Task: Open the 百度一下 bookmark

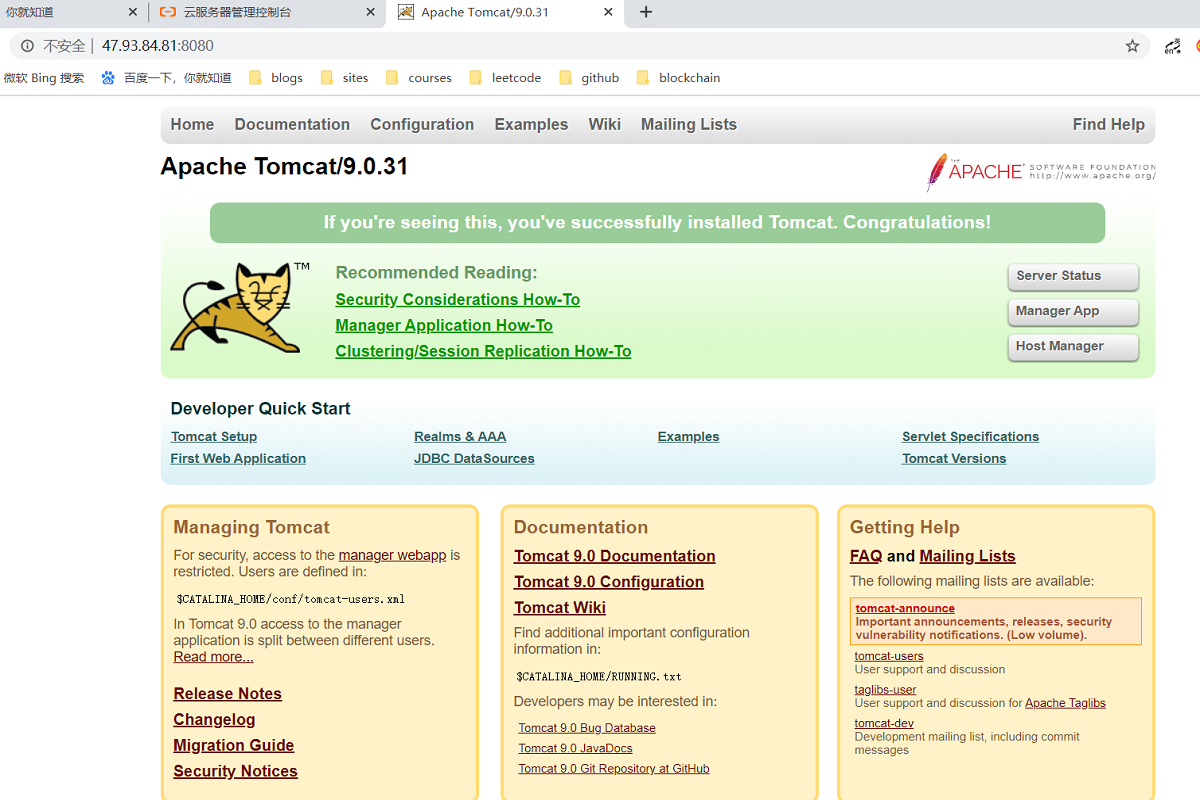Action: pyautogui.click(x=167, y=78)
